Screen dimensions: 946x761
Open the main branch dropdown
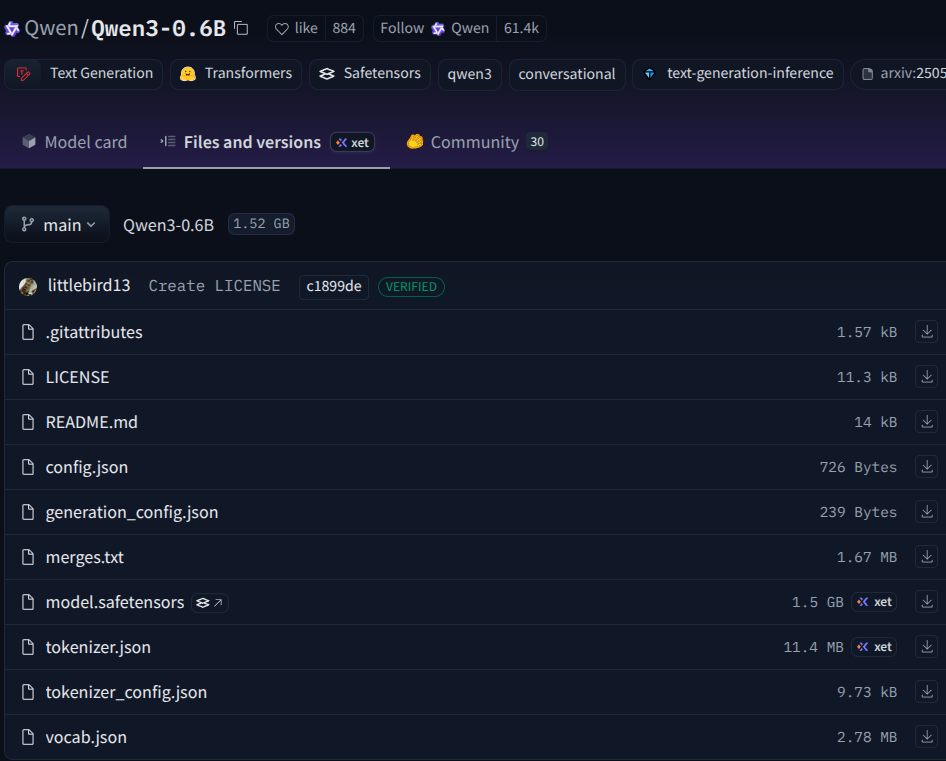pyautogui.click(x=57, y=224)
